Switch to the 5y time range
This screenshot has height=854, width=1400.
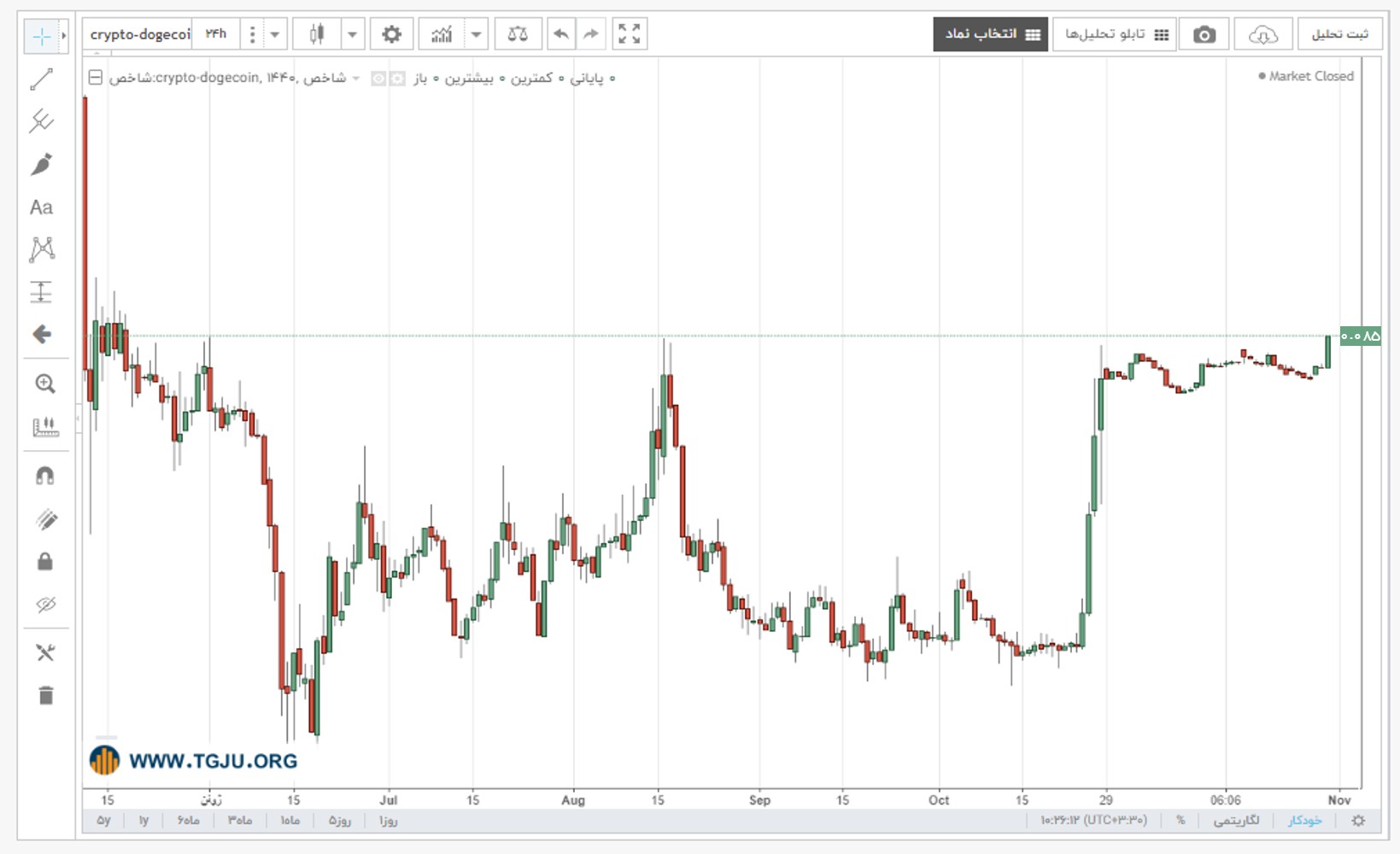(x=103, y=821)
